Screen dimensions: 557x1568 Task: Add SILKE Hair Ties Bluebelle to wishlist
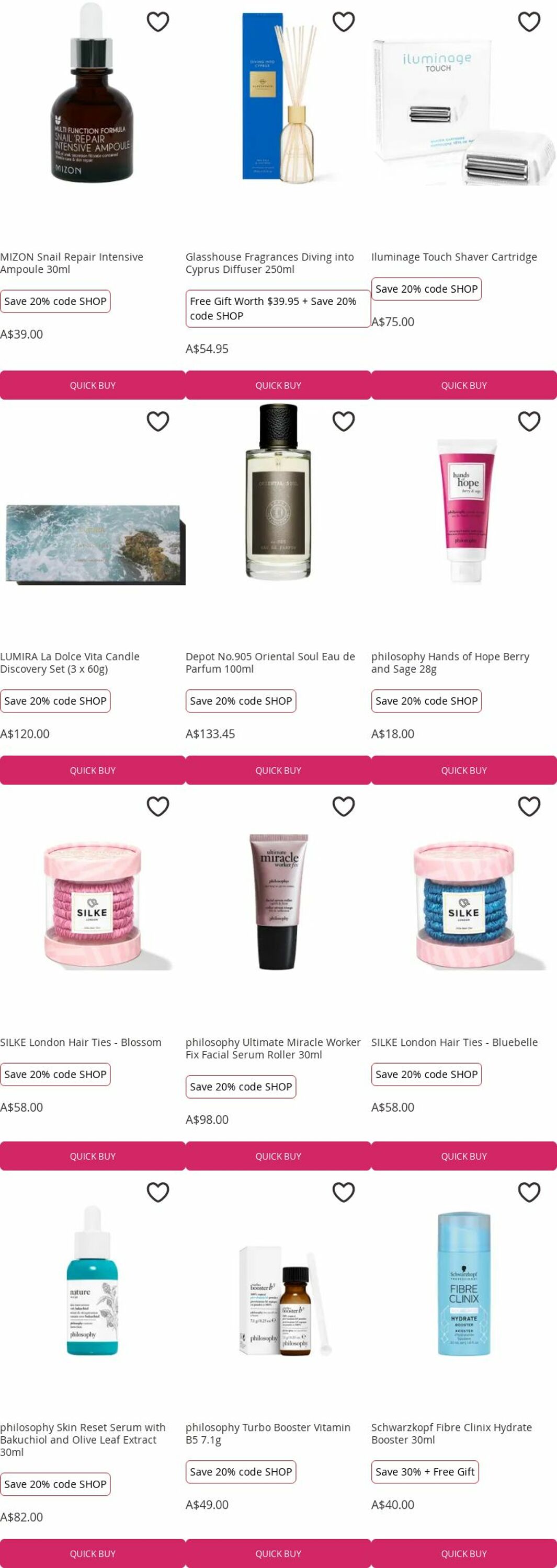(x=529, y=806)
